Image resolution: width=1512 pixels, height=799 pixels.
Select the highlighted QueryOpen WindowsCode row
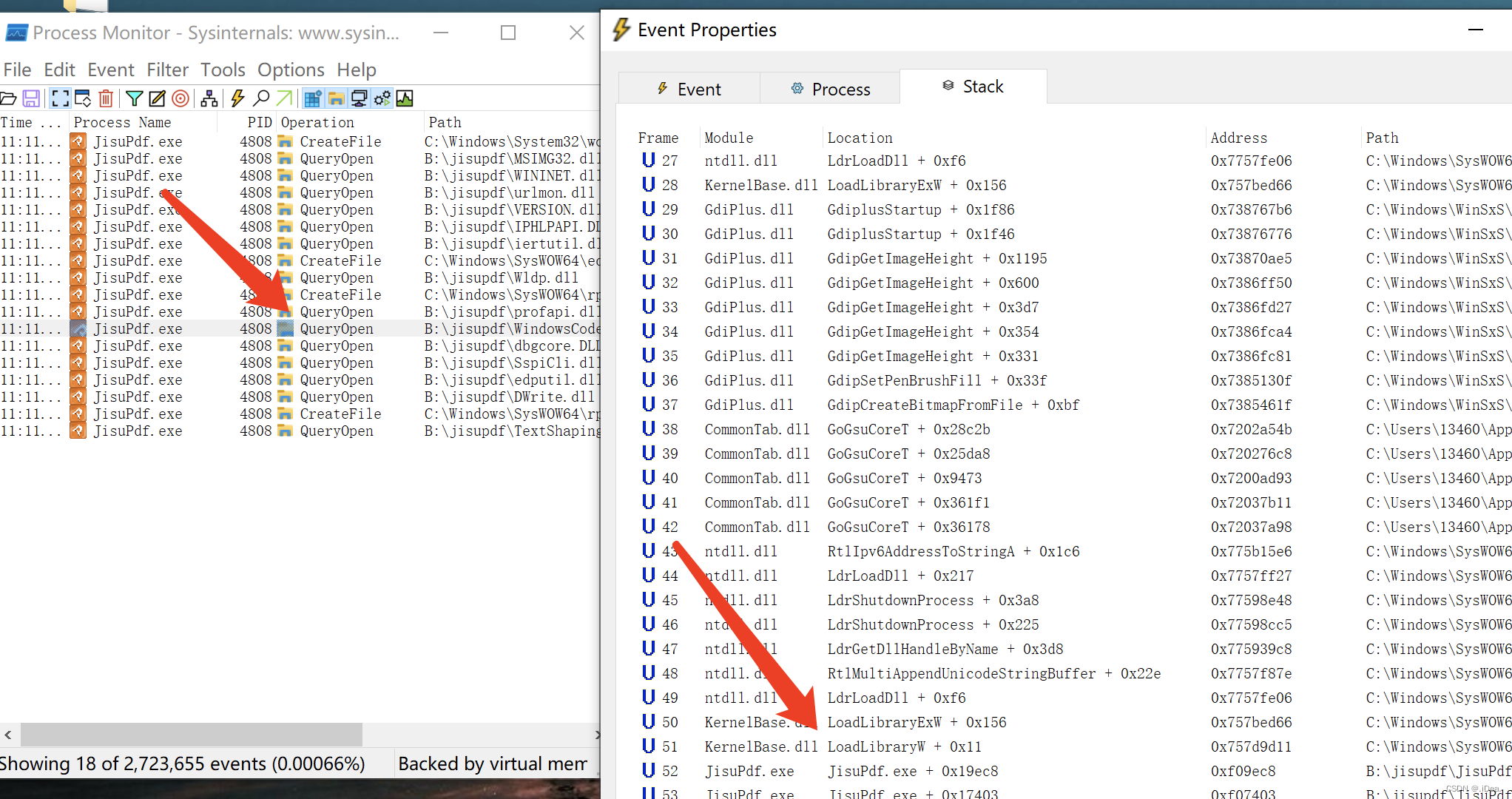(x=300, y=328)
